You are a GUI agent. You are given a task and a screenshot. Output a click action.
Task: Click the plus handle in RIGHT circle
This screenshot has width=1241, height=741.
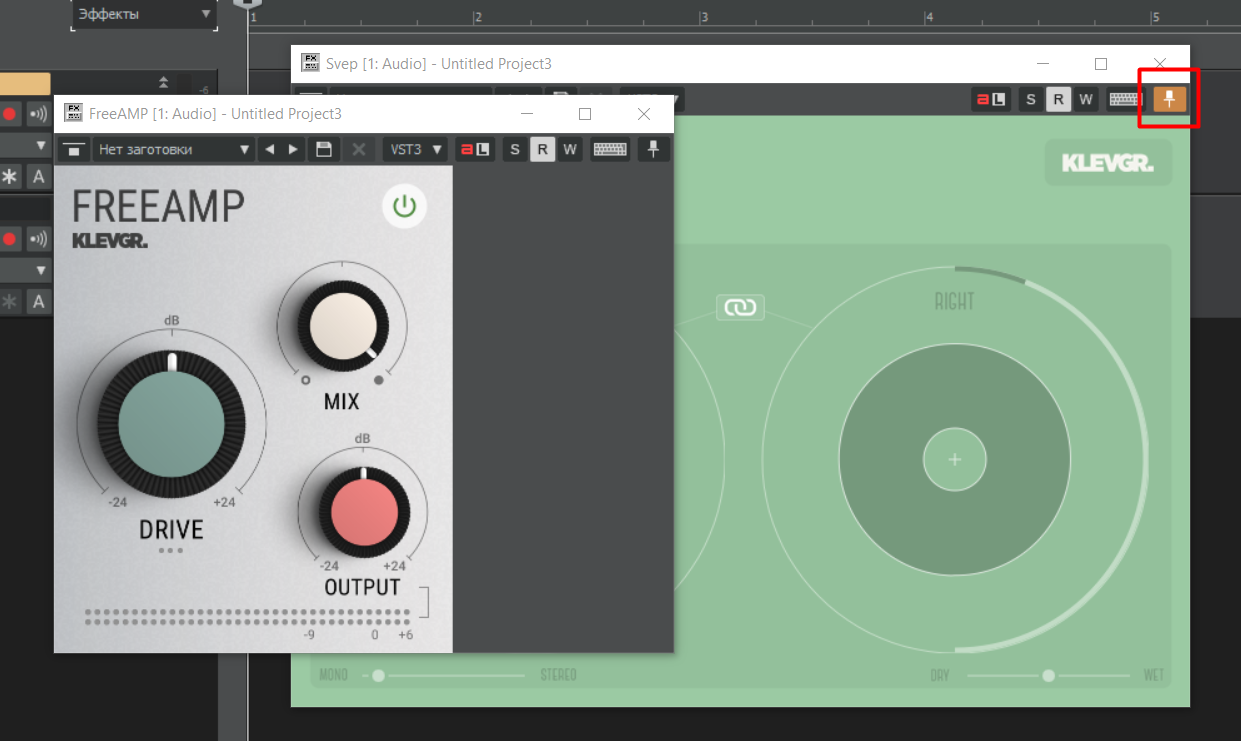955,460
